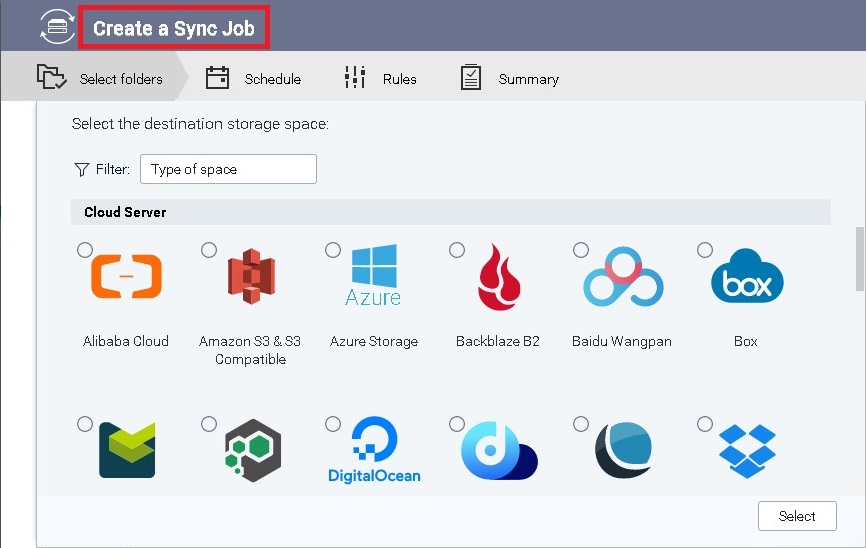Viewport: 866px width, 548px height.
Task: Switch to the Rules step tab
Action: coord(380,79)
